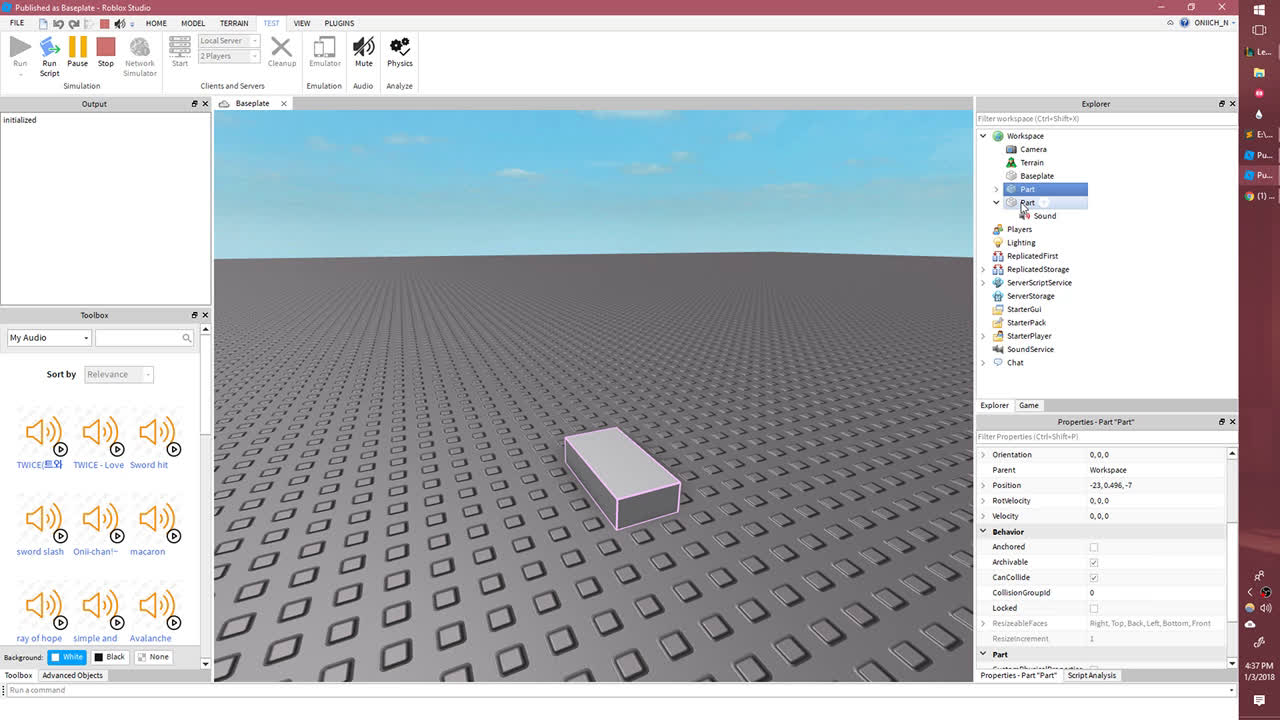Open the PLUGINS ribbon tab
The image size is (1280, 720).
coord(339,23)
